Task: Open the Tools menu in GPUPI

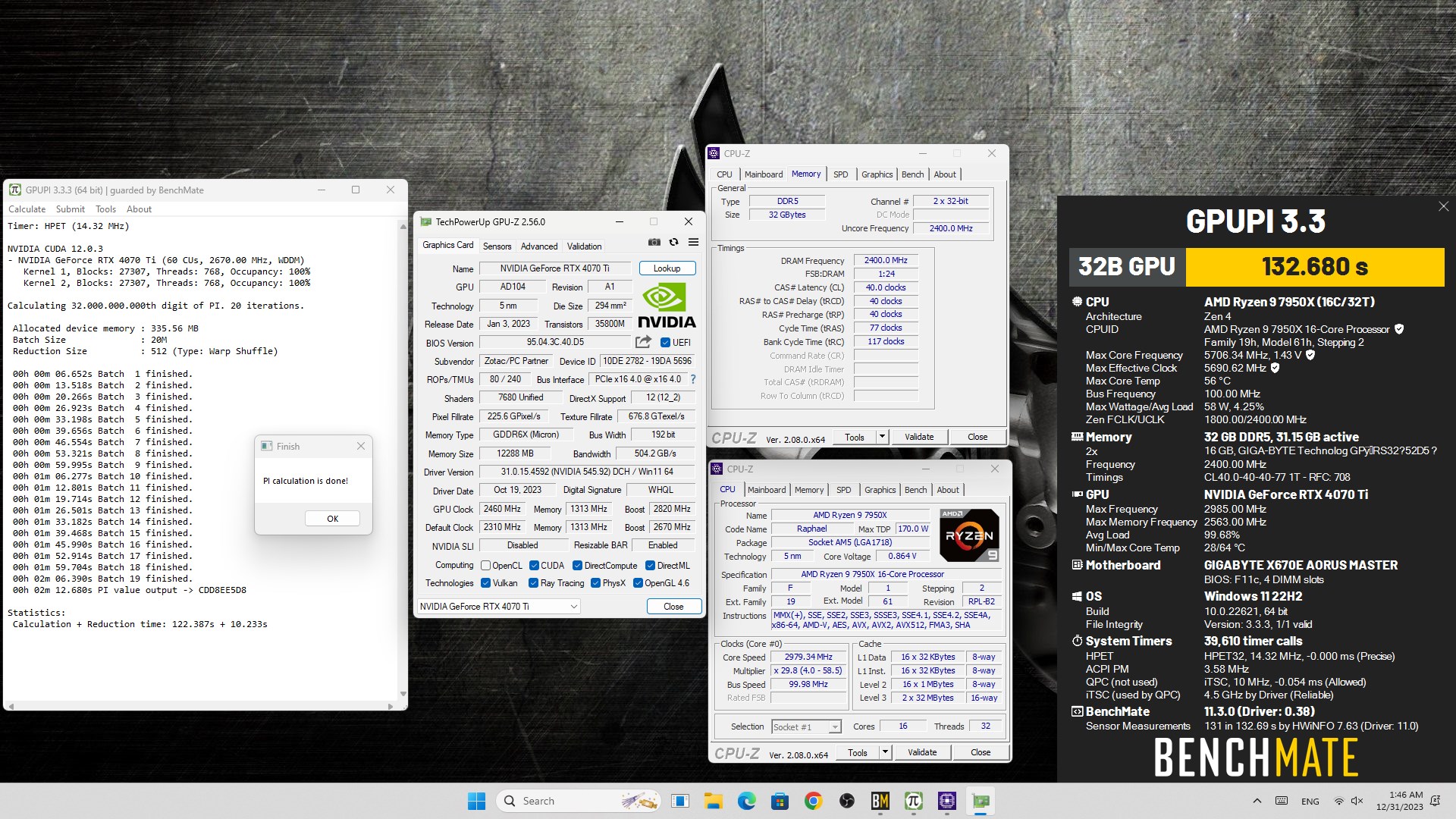Action: click(x=105, y=209)
